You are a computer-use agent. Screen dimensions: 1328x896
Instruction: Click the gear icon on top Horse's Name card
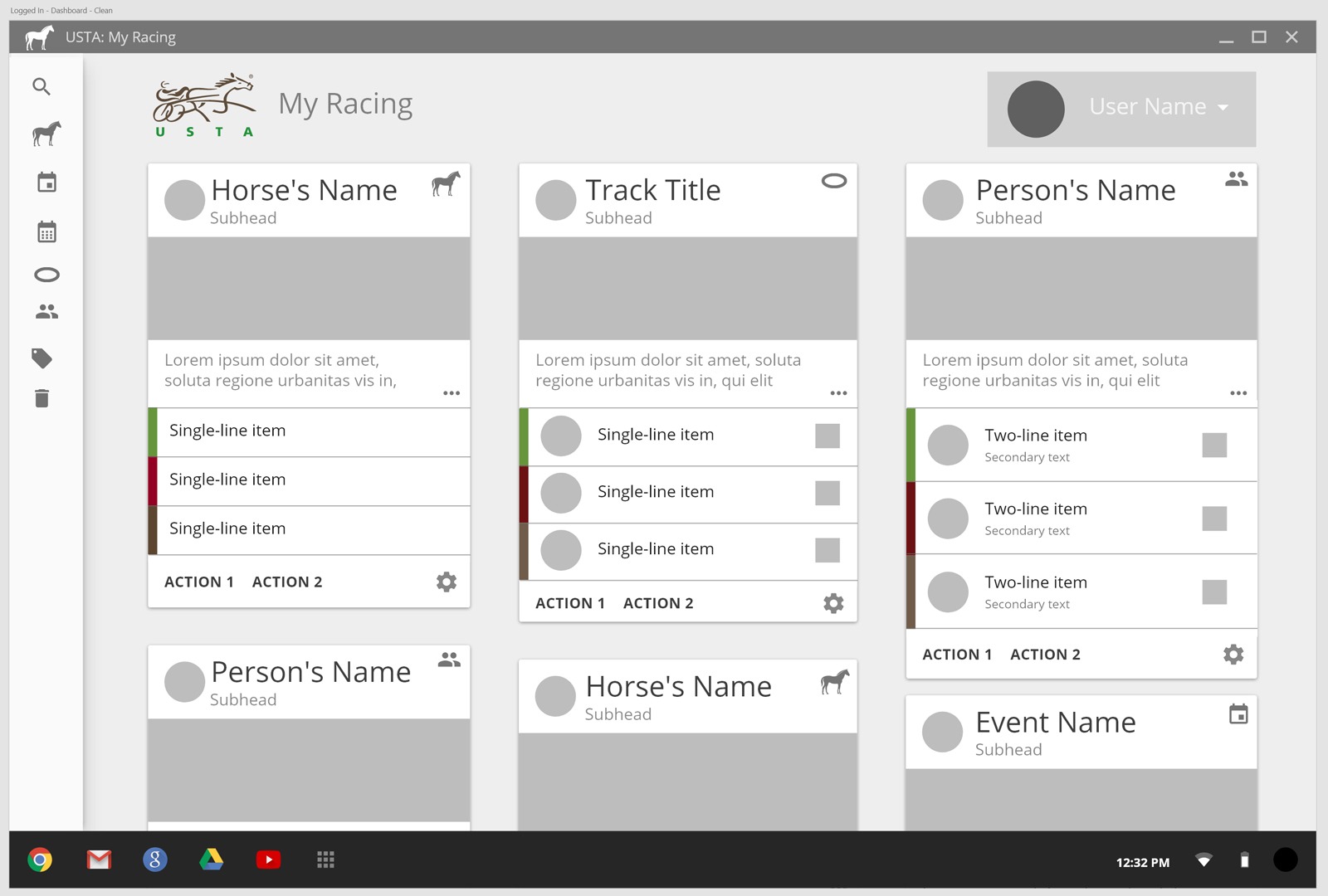[x=447, y=582]
